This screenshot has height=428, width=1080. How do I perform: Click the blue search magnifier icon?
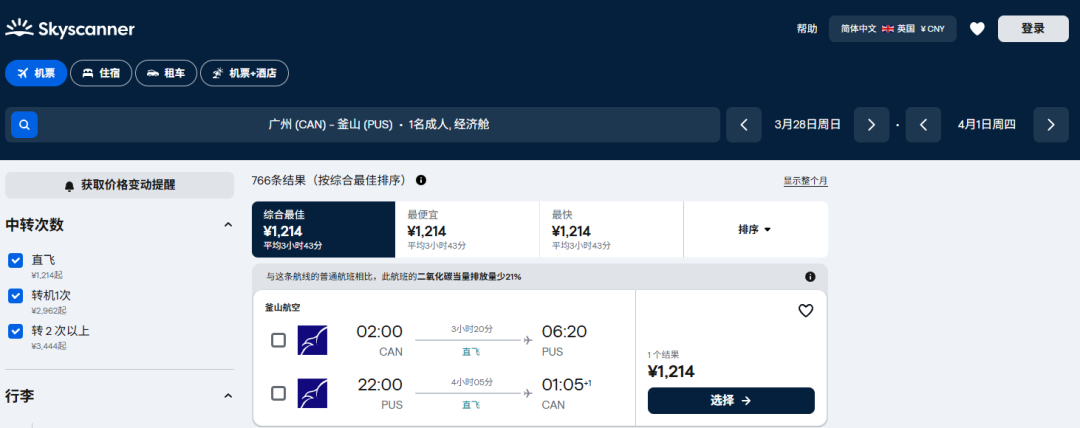(x=24, y=125)
